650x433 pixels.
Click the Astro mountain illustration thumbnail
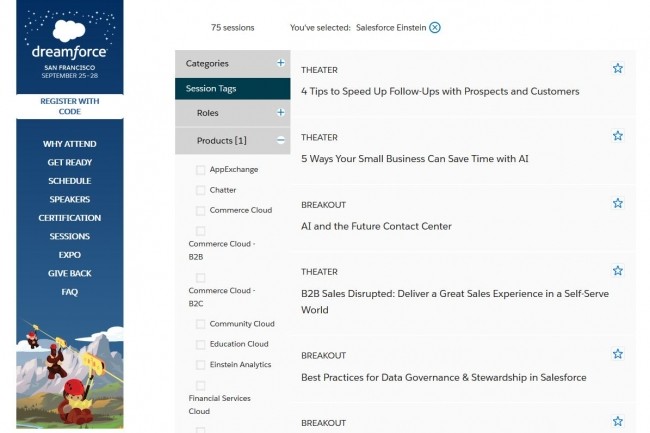[70, 373]
